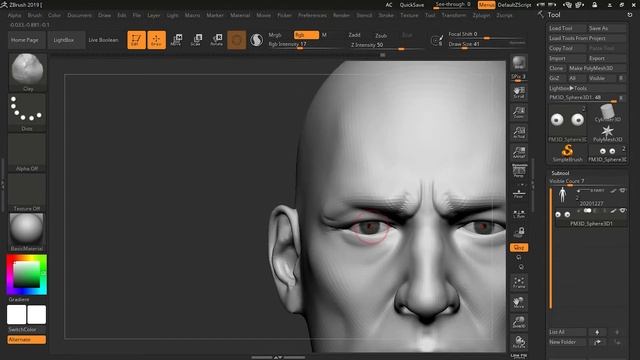Open the Preferences menu
Image resolution: width=640 pixels, height=360 pixels.
click(x=312, y=15)
